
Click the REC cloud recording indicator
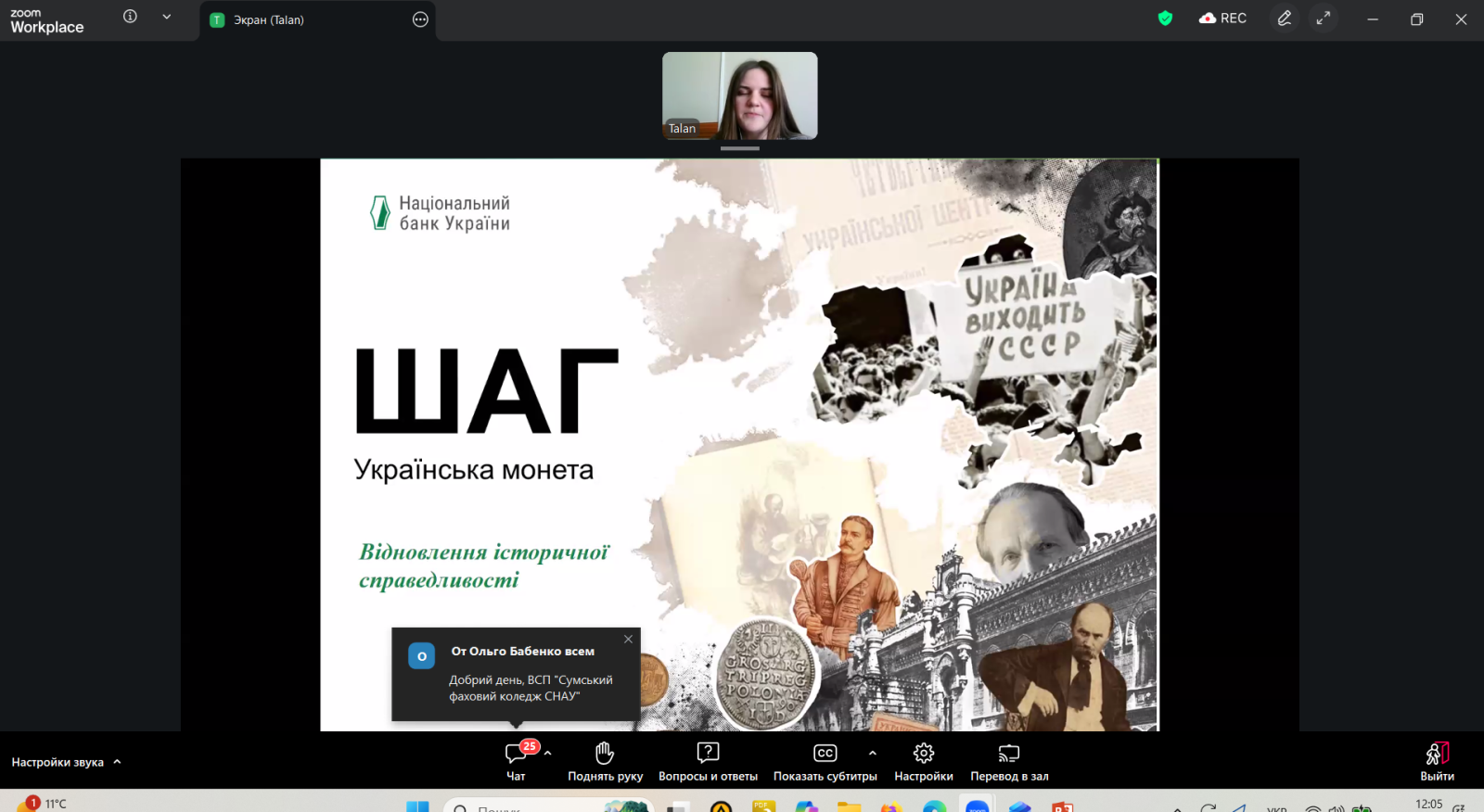[x=1222, y=19]
